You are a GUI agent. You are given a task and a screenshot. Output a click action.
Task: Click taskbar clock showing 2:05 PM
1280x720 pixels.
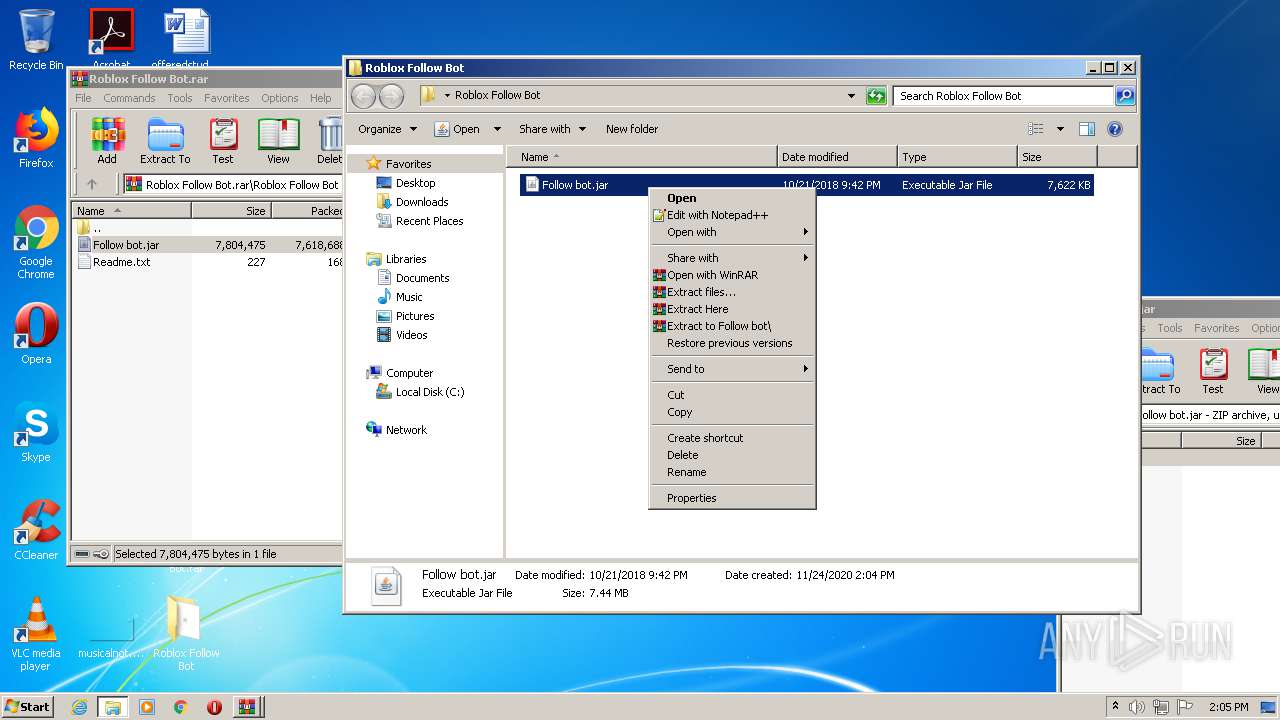click(x=1227, y=707)
